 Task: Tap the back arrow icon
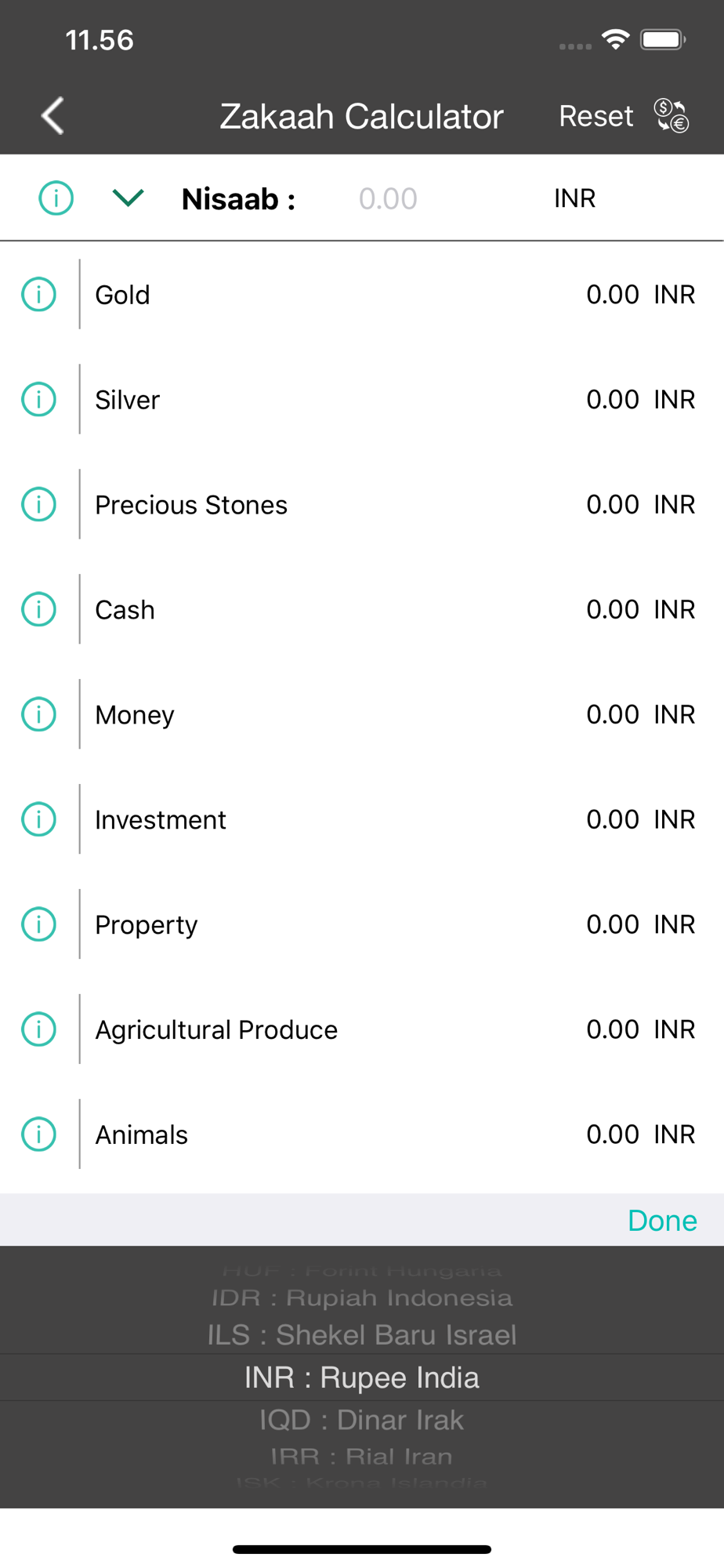point(52,116)
